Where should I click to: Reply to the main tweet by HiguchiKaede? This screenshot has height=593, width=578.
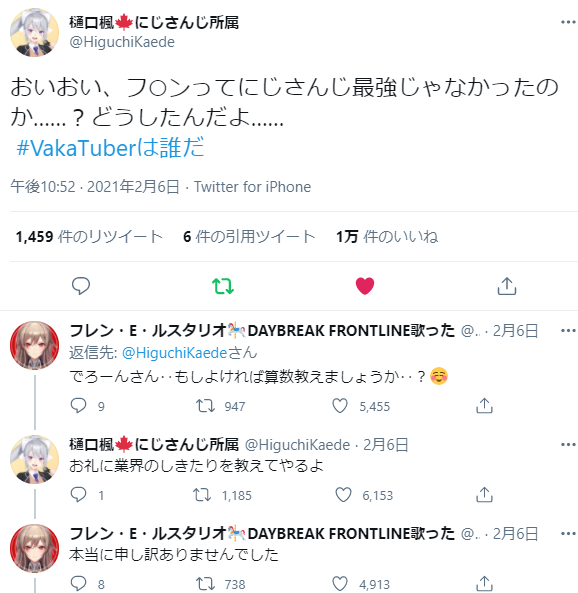81,286
